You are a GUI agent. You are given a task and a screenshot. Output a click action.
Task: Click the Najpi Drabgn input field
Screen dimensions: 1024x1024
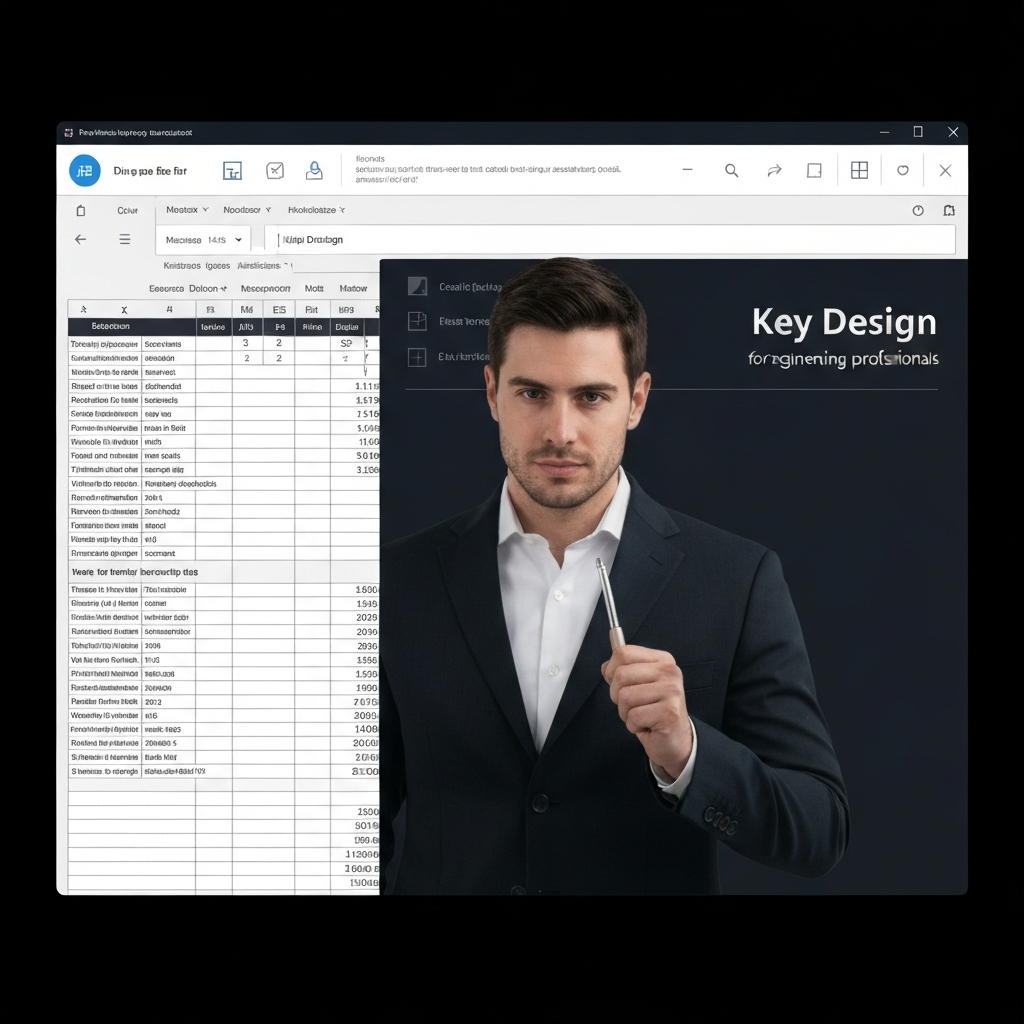[x=610, y=240]
